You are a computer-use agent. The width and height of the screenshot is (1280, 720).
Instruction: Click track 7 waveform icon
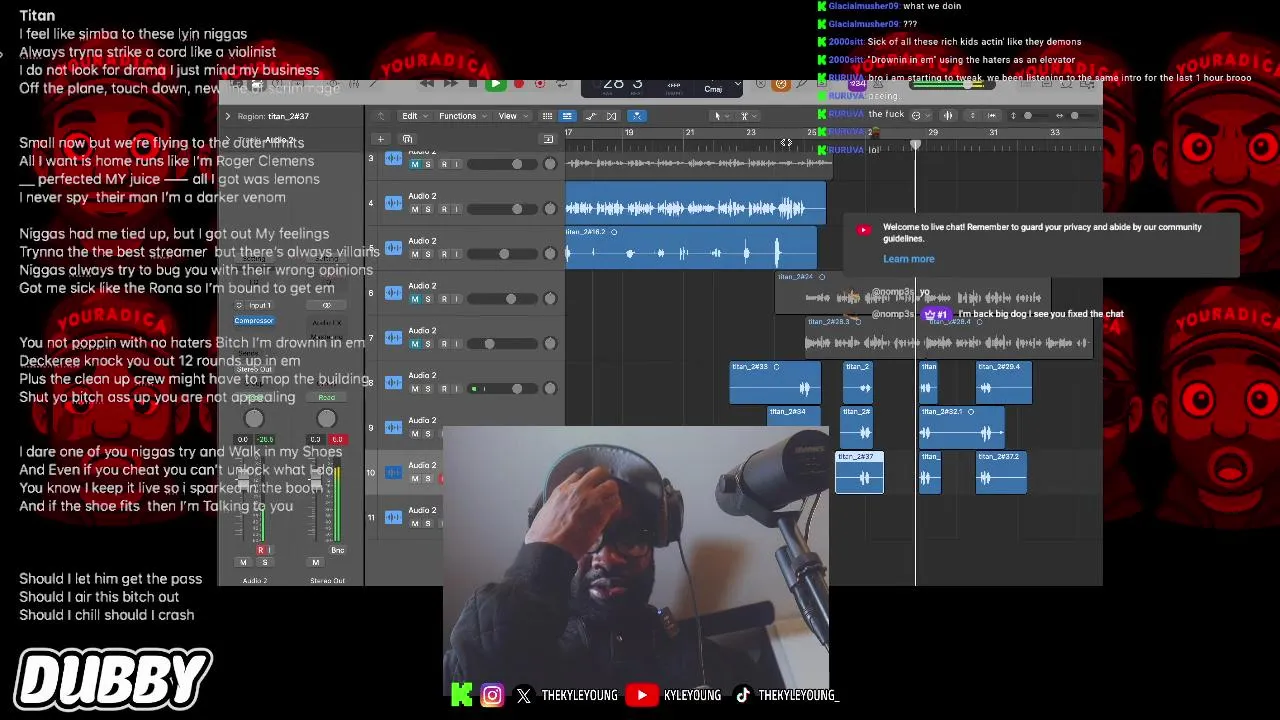point(394,338)
